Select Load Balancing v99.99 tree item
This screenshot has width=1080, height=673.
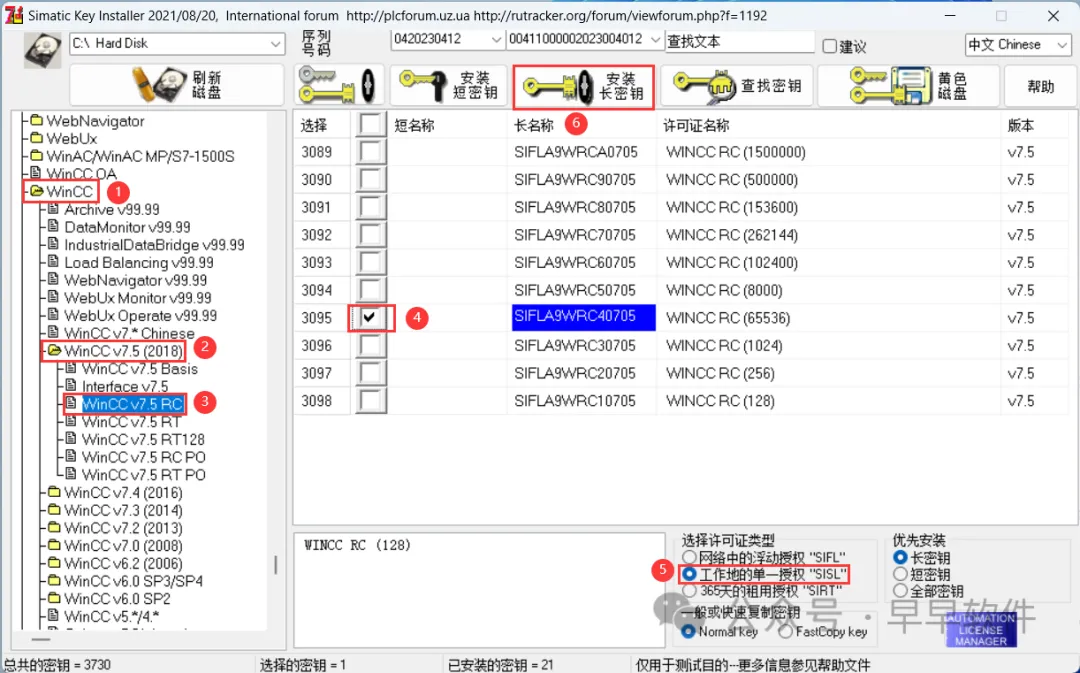click(x=138, y=262)
